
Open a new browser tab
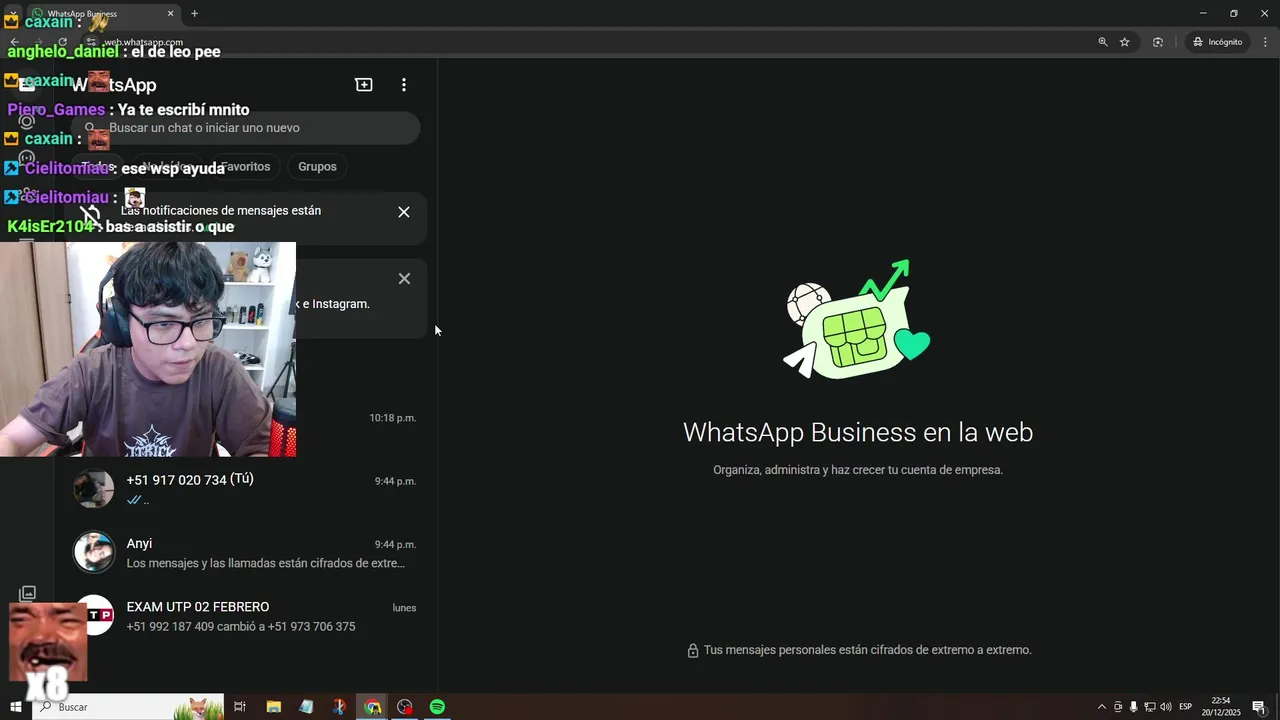pos(194,14)
